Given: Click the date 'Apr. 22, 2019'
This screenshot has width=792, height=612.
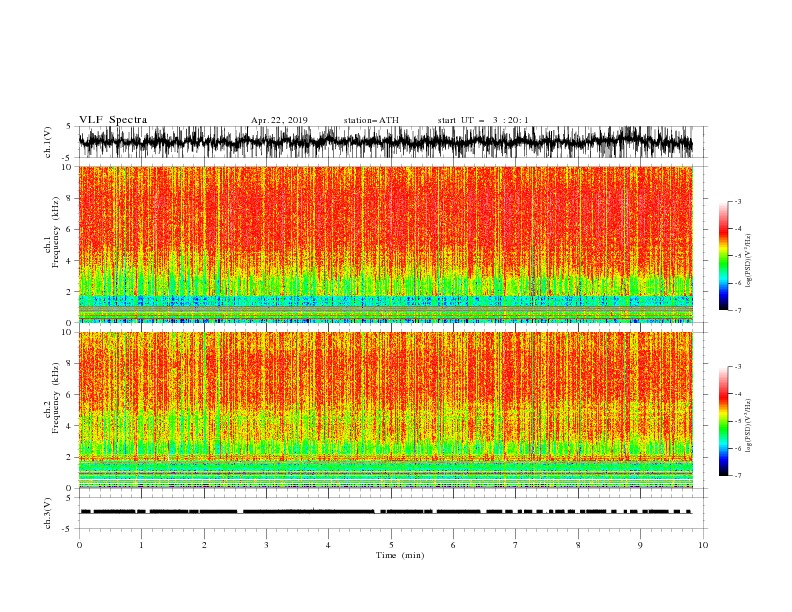Looking at the screenshot, I should pyautogui.click(x=279, y=120).
